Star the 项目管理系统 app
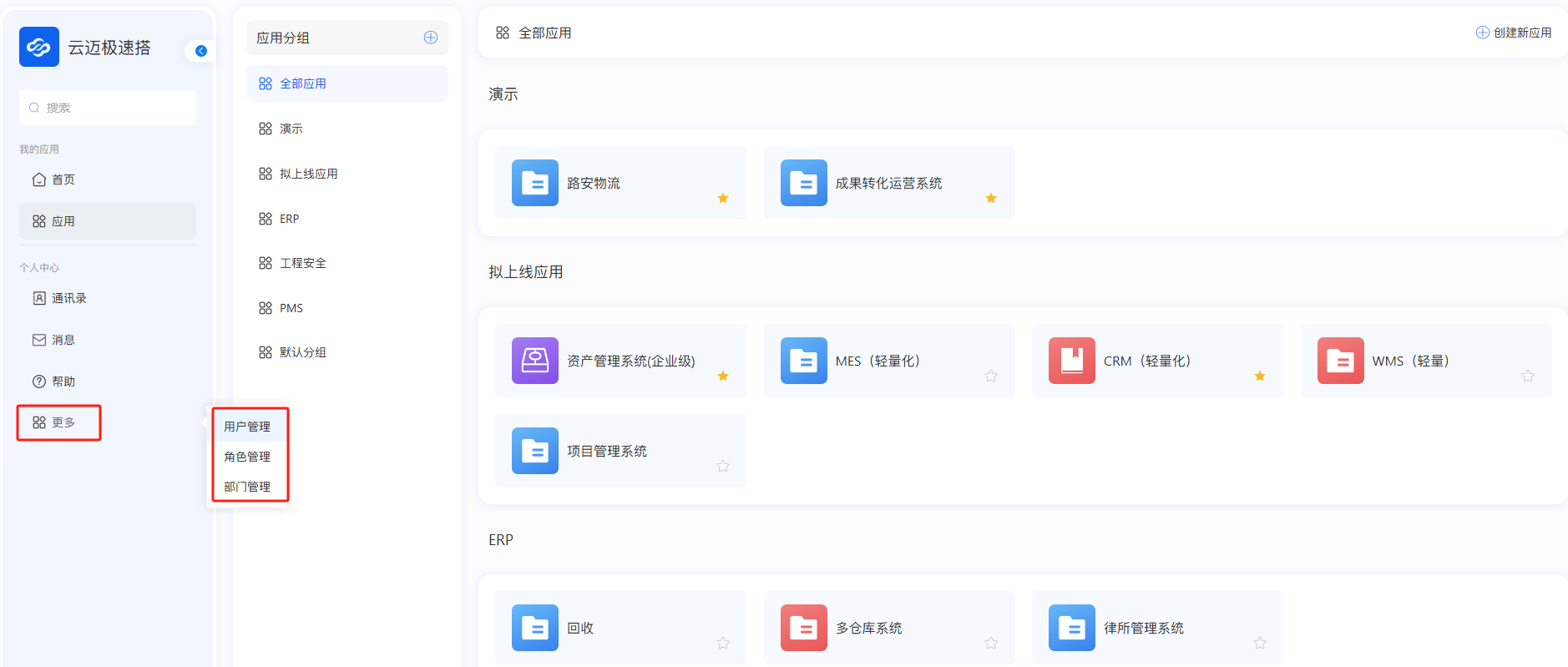The height and width of the screenshot is (667, 1568). pyautogui.click(x=723, y=467)
